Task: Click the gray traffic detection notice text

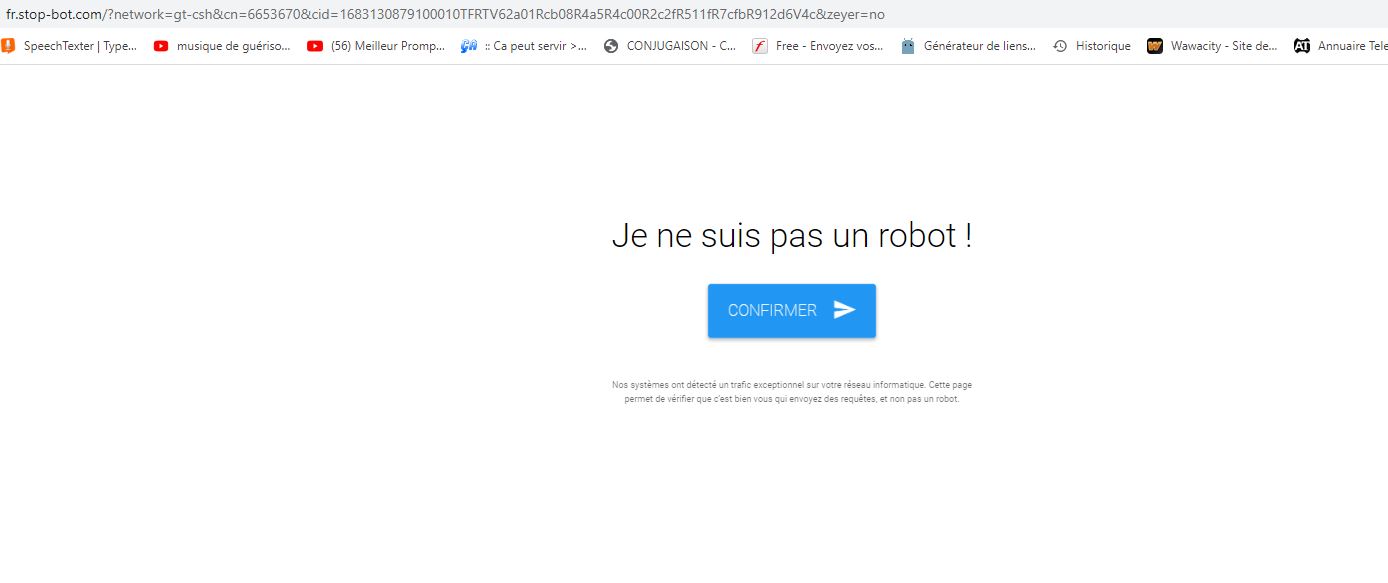Action: click(791, 391)
